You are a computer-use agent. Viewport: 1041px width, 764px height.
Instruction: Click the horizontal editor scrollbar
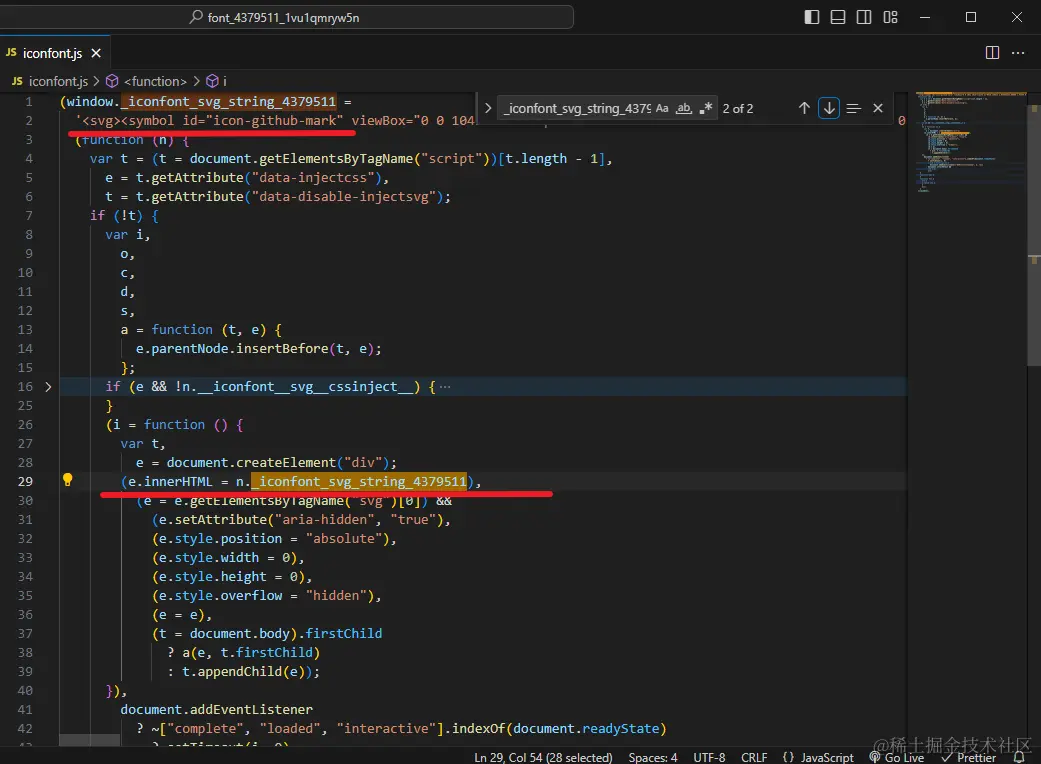tap(89, 739)
